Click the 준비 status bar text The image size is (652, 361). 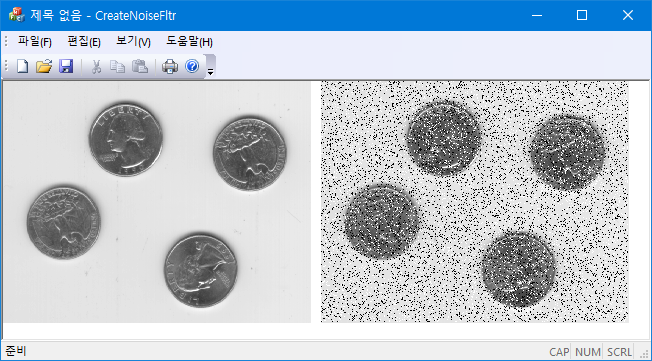pyautogui.click(x=16, y=351)
